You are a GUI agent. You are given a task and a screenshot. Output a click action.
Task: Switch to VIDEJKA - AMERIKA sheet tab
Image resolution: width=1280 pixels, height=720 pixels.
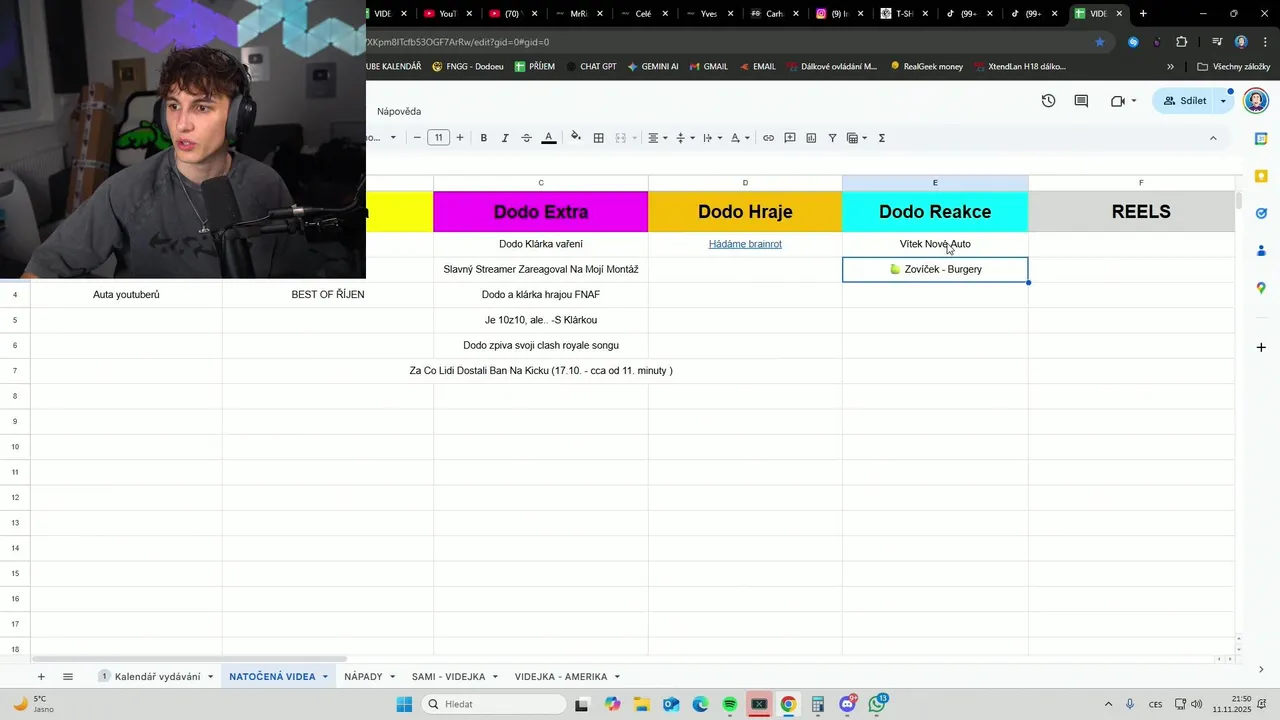point(561,677)
